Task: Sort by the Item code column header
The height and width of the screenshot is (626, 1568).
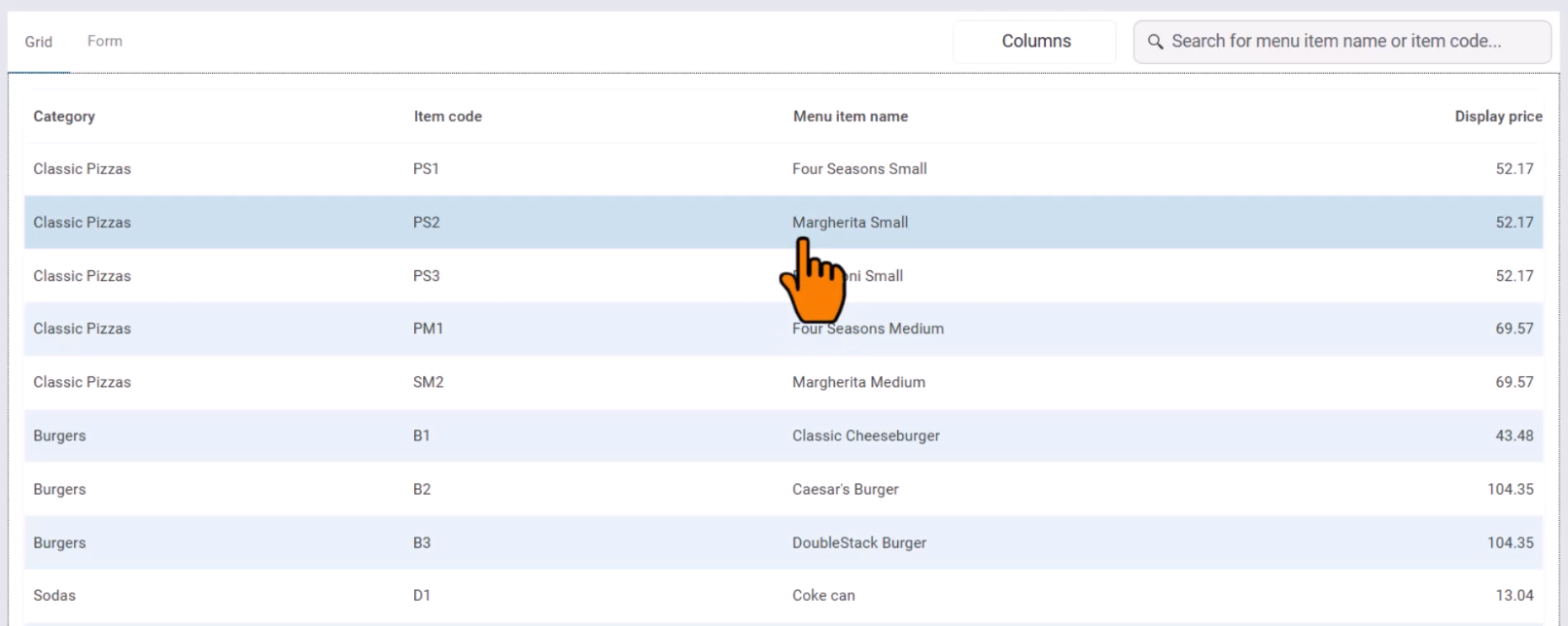Action: tap(447, 117)
